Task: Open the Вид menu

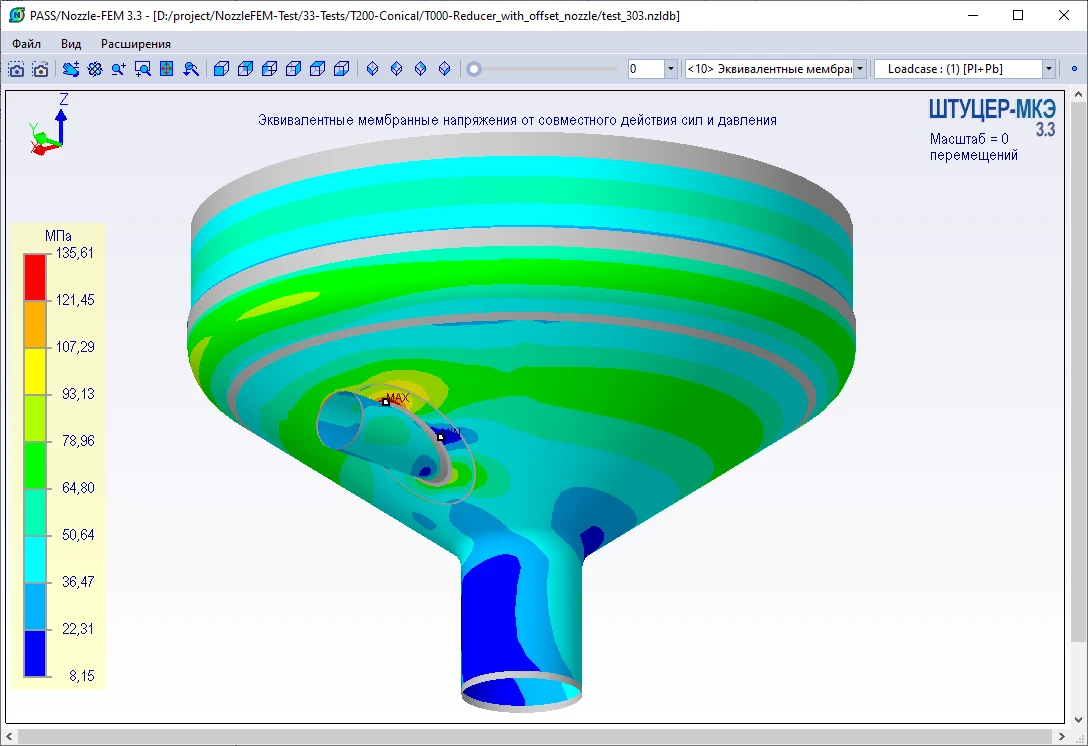Action: (71, 44)
